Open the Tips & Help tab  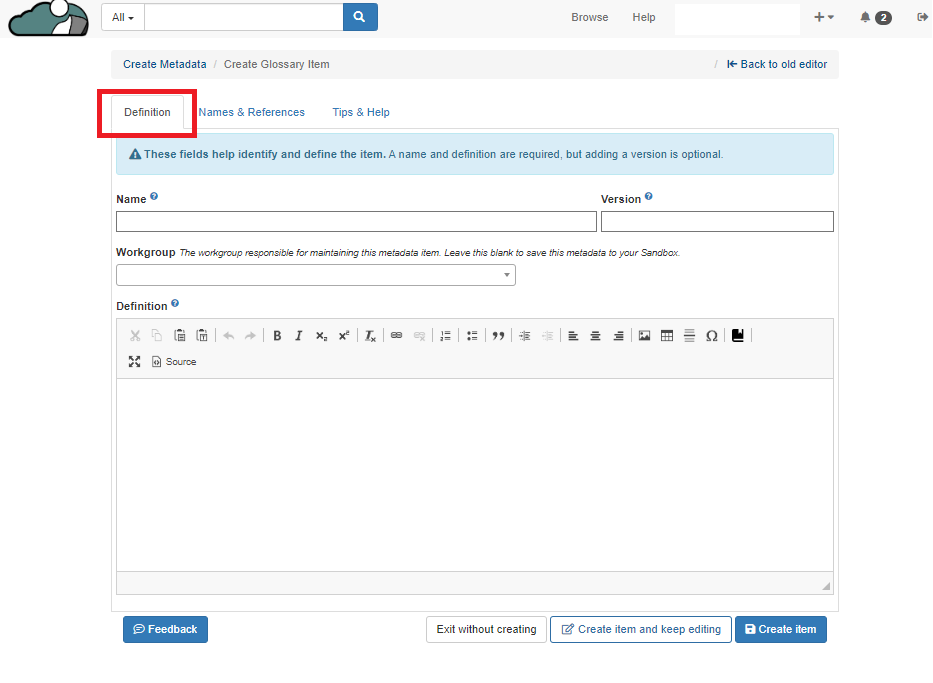click(361, 112)
